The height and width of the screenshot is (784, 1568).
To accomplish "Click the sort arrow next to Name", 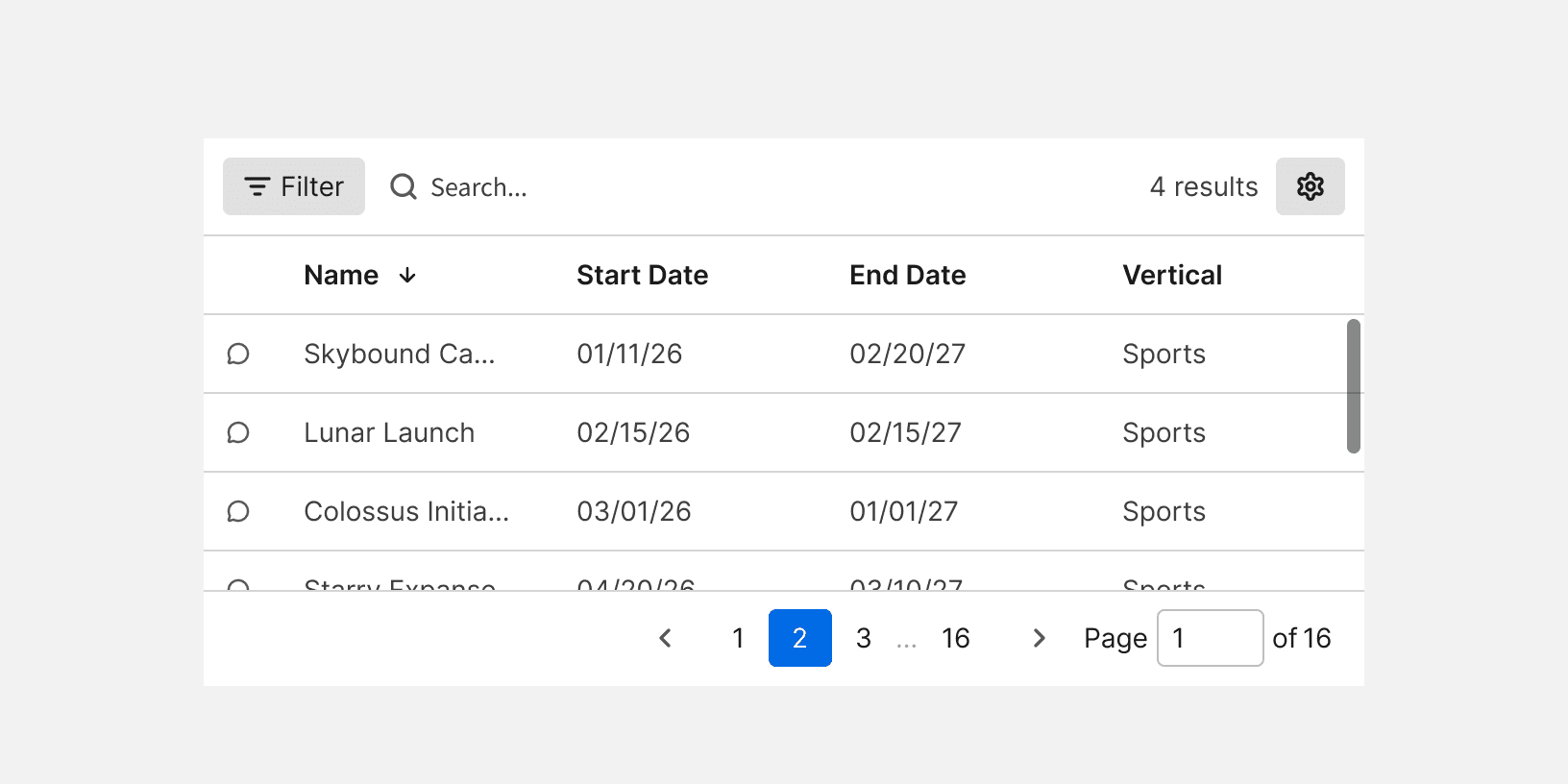I will point(407,276).
